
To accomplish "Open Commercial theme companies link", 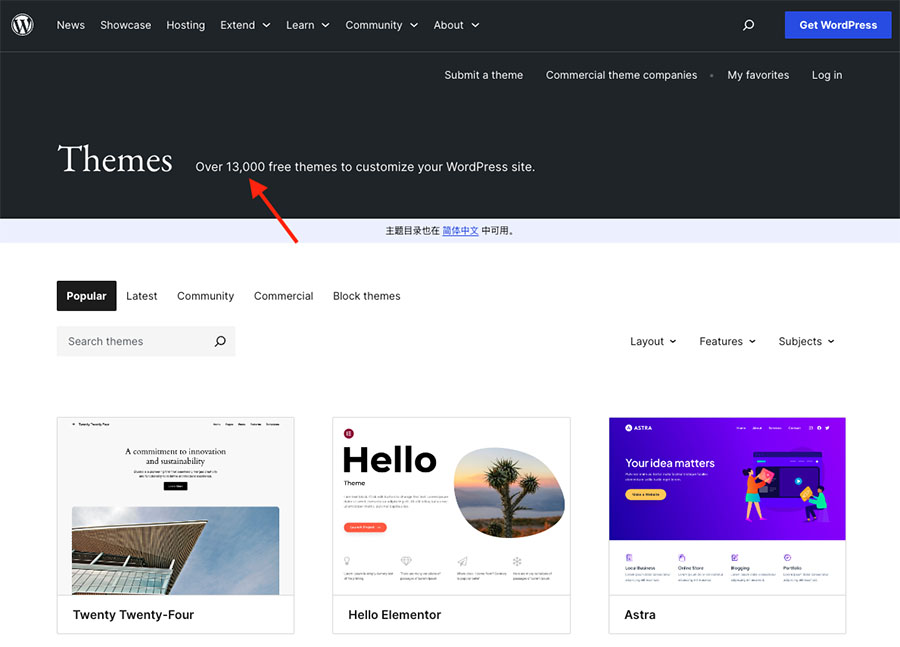I will [x=621, y=75].
